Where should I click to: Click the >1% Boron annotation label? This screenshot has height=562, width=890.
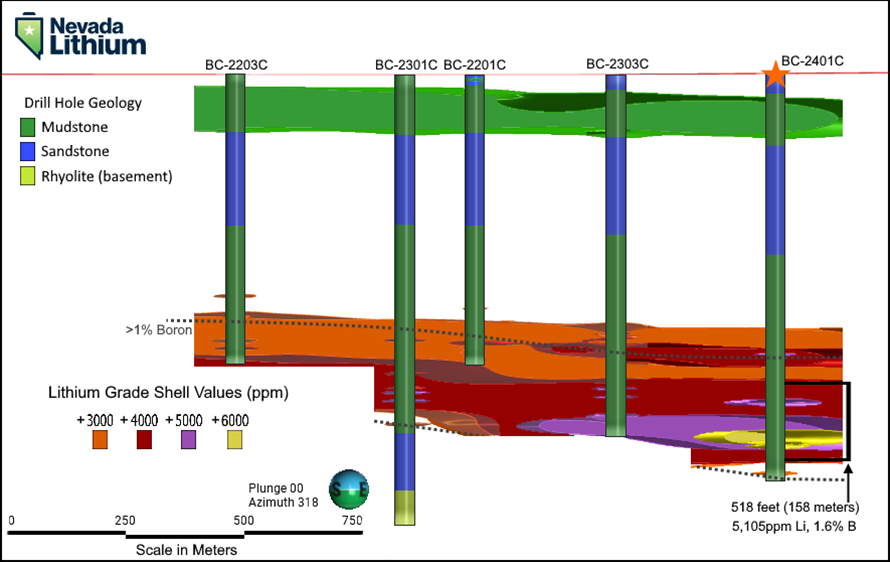[x=157, y=329]
